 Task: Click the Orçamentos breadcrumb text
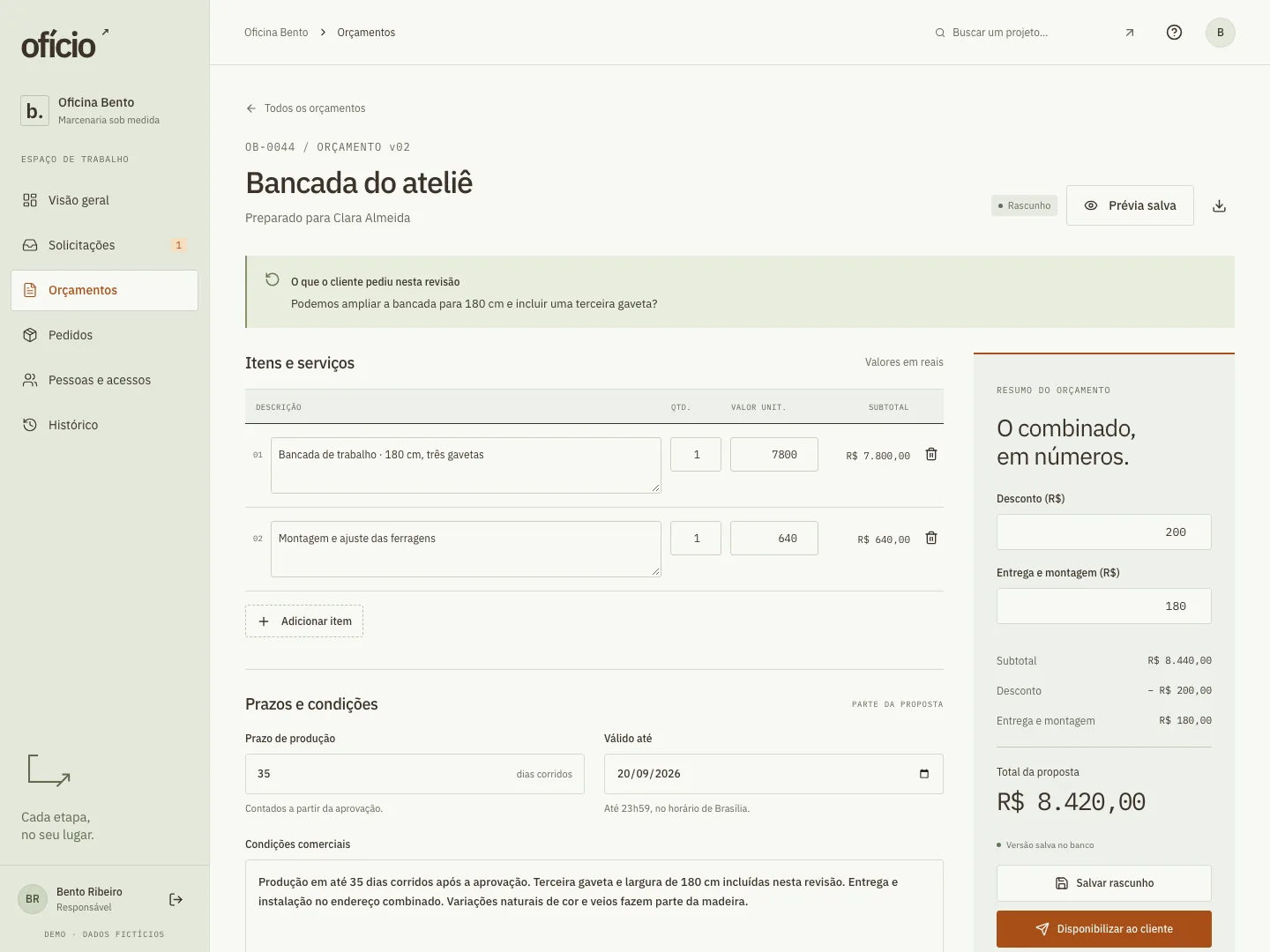pos(366,33)
